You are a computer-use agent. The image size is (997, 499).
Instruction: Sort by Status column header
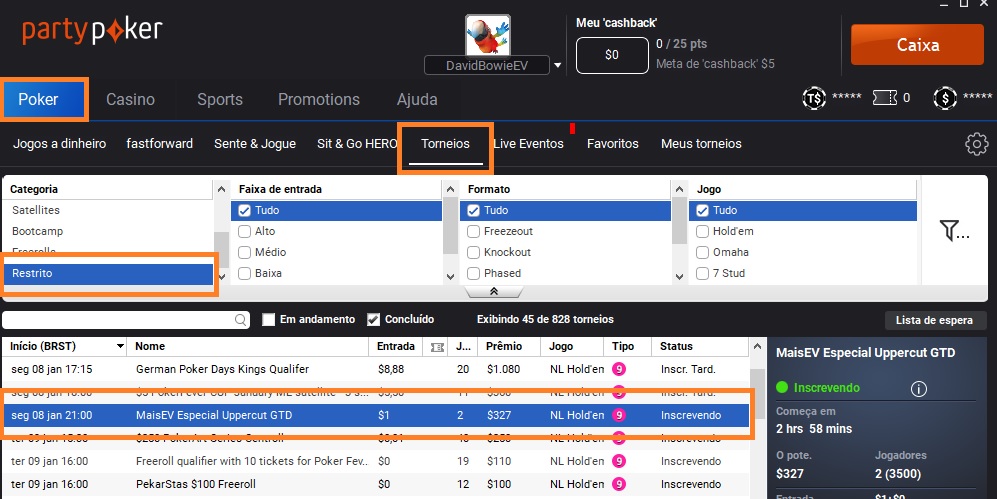coord(700,346)
